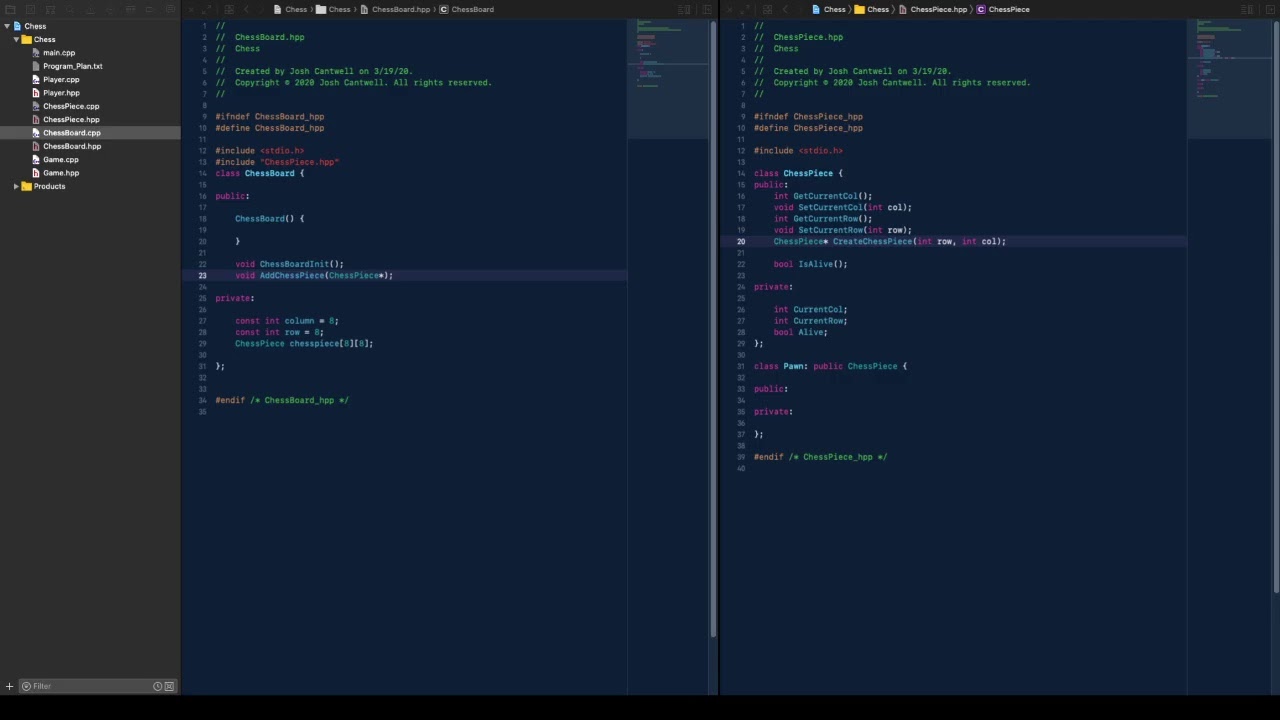Select Player.hpp in file list
Image resolution: width=1280 pixels, height=720 pixels.
pos(61,93)
